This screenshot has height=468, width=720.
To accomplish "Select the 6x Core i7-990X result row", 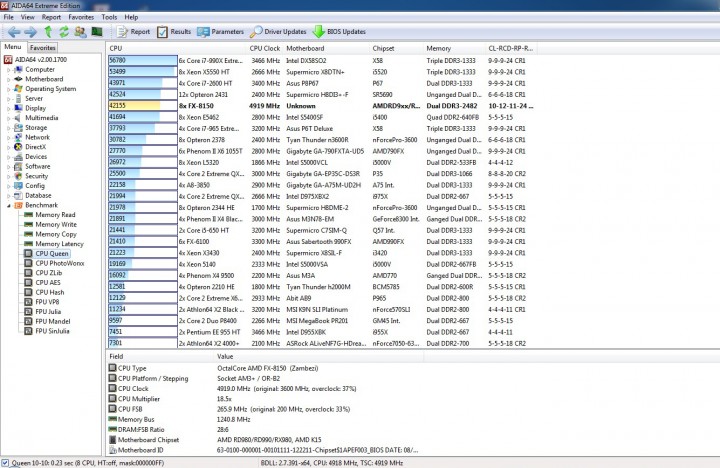I will (x=321, y=61).
